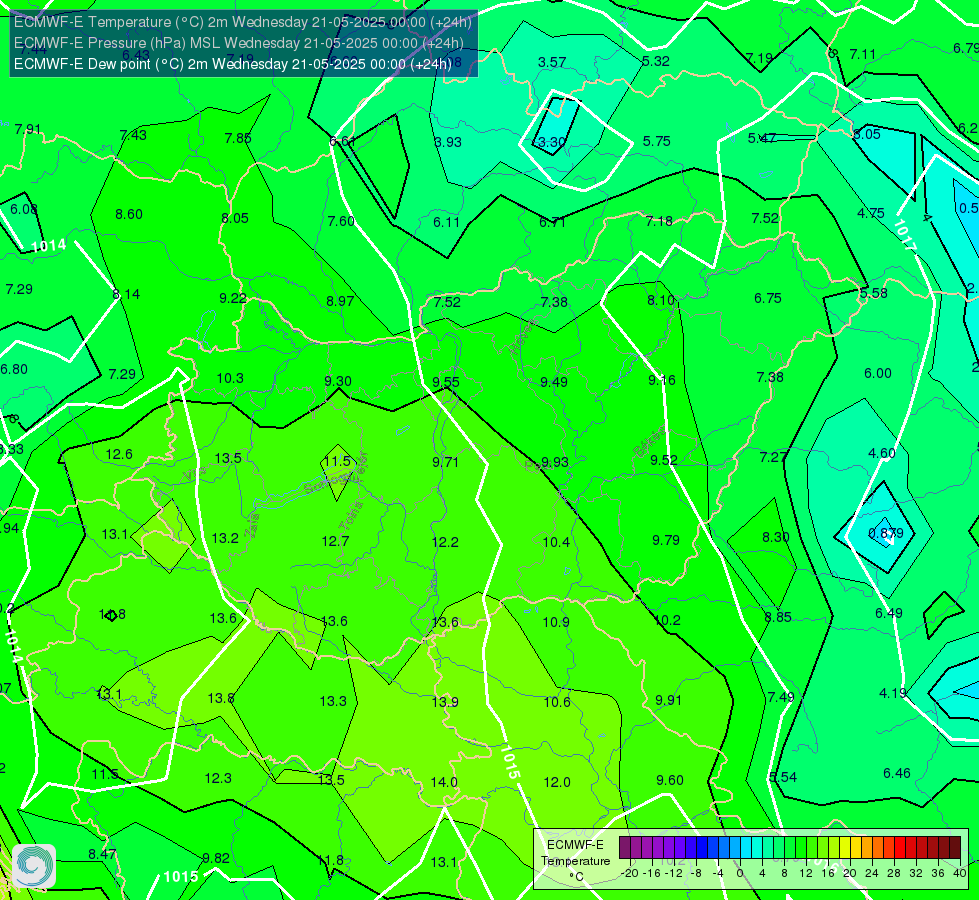Click the '8.30' temperature value
This screenshot has width=979, height=900.
[x=775, y=537]
